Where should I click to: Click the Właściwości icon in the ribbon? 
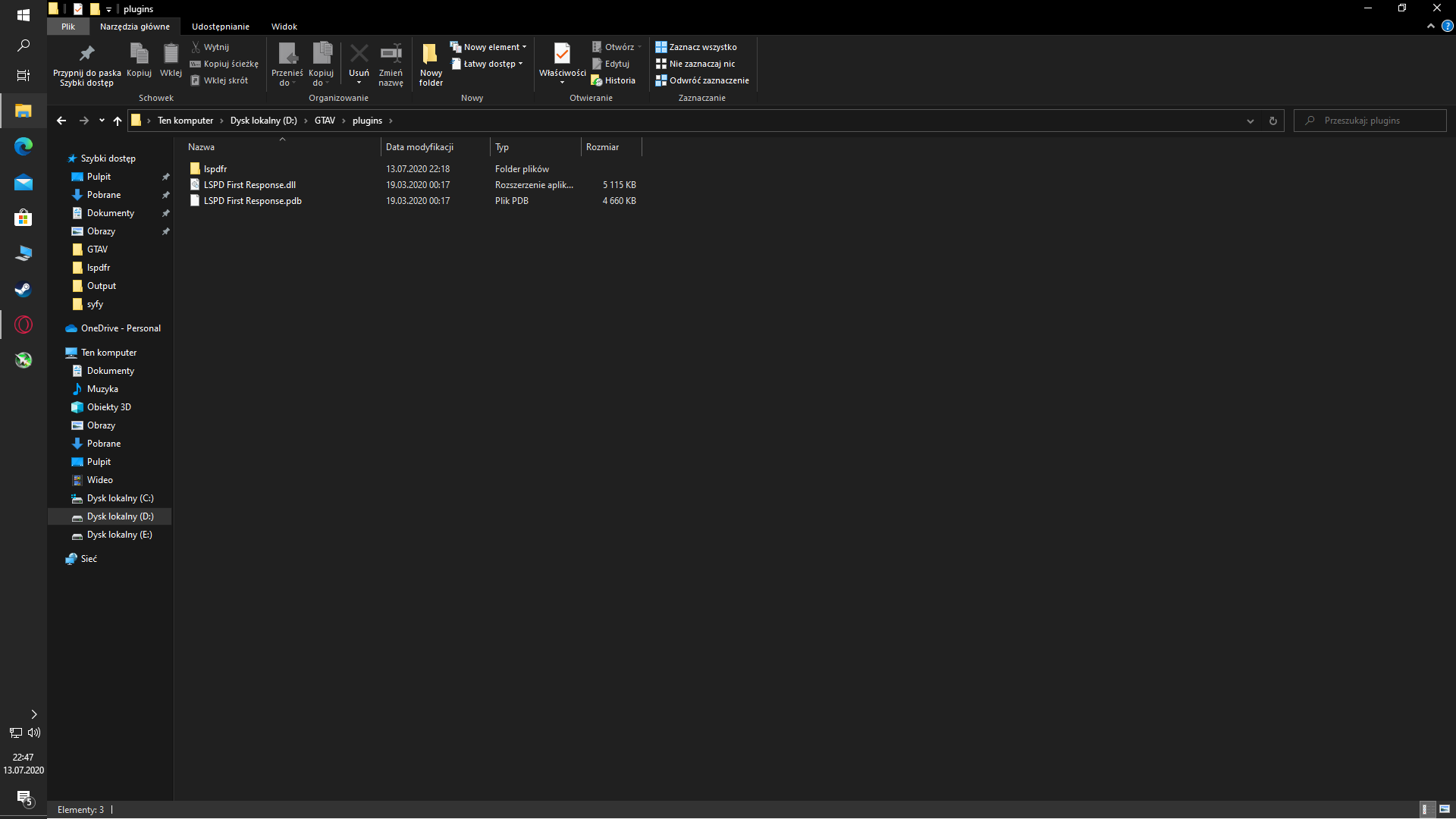(x=562, y=54)
